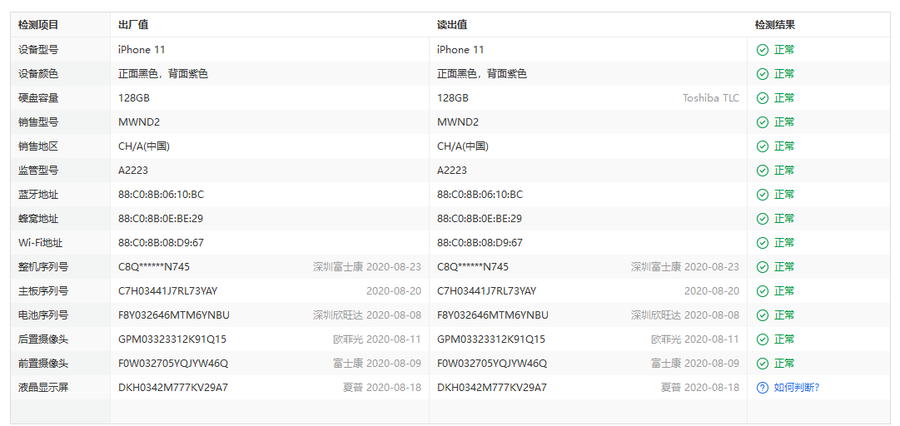
Task: Click the 正常 text in 设备型号 row
Action: 784,50
